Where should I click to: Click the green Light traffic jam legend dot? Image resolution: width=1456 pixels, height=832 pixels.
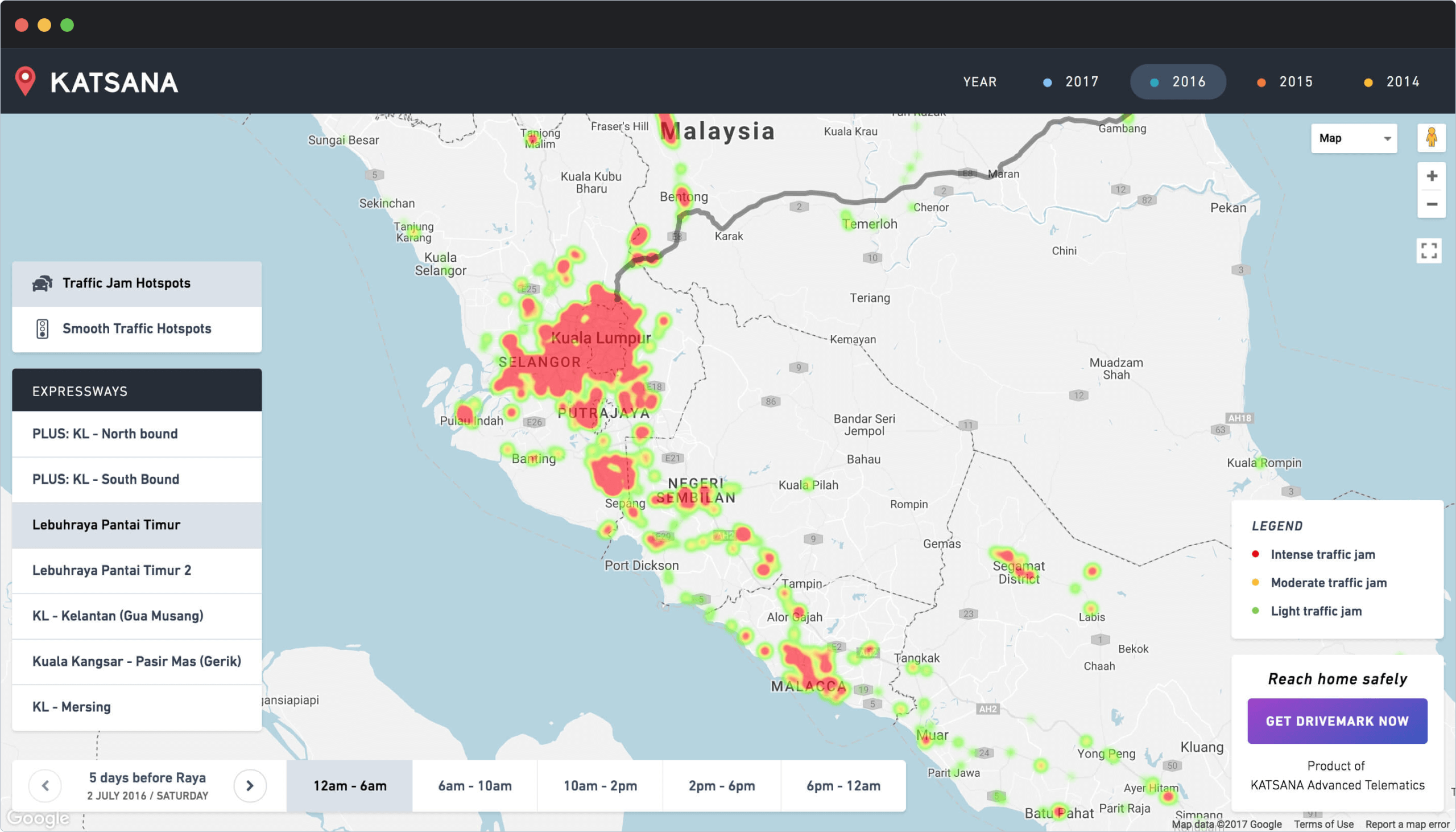pos(1256,611)
